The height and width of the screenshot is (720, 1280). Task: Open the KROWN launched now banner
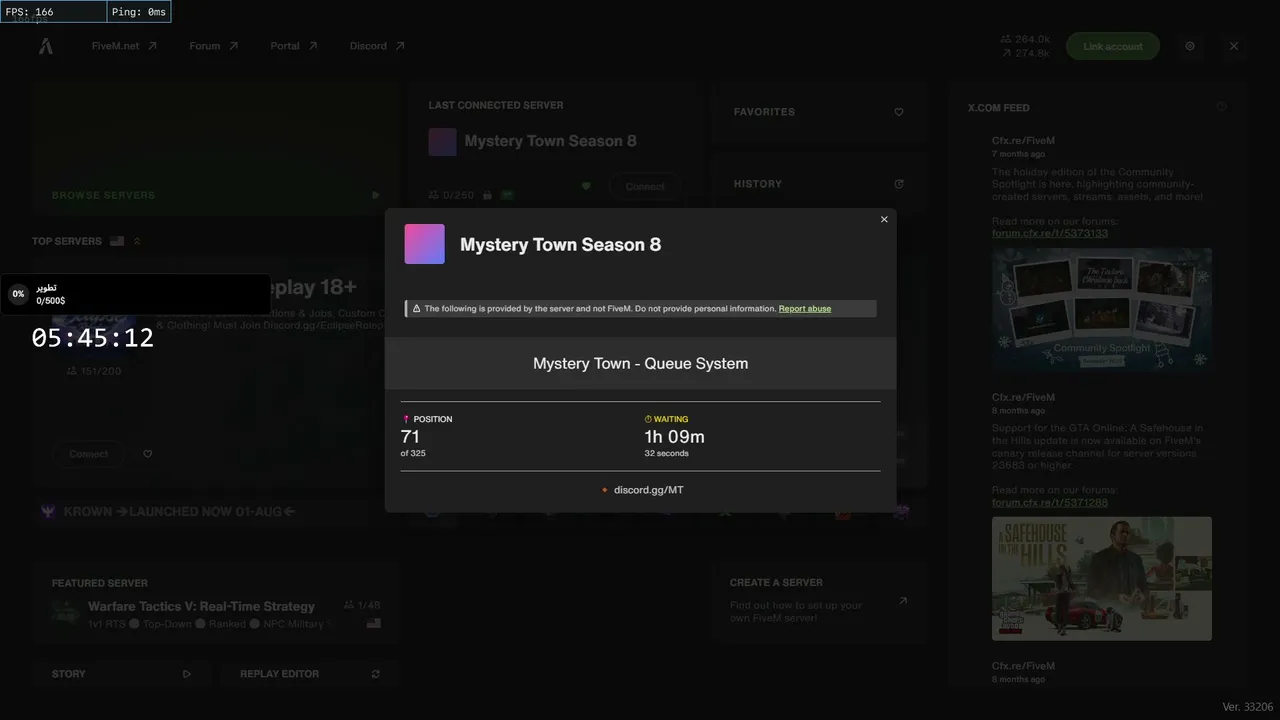(216, 511)
